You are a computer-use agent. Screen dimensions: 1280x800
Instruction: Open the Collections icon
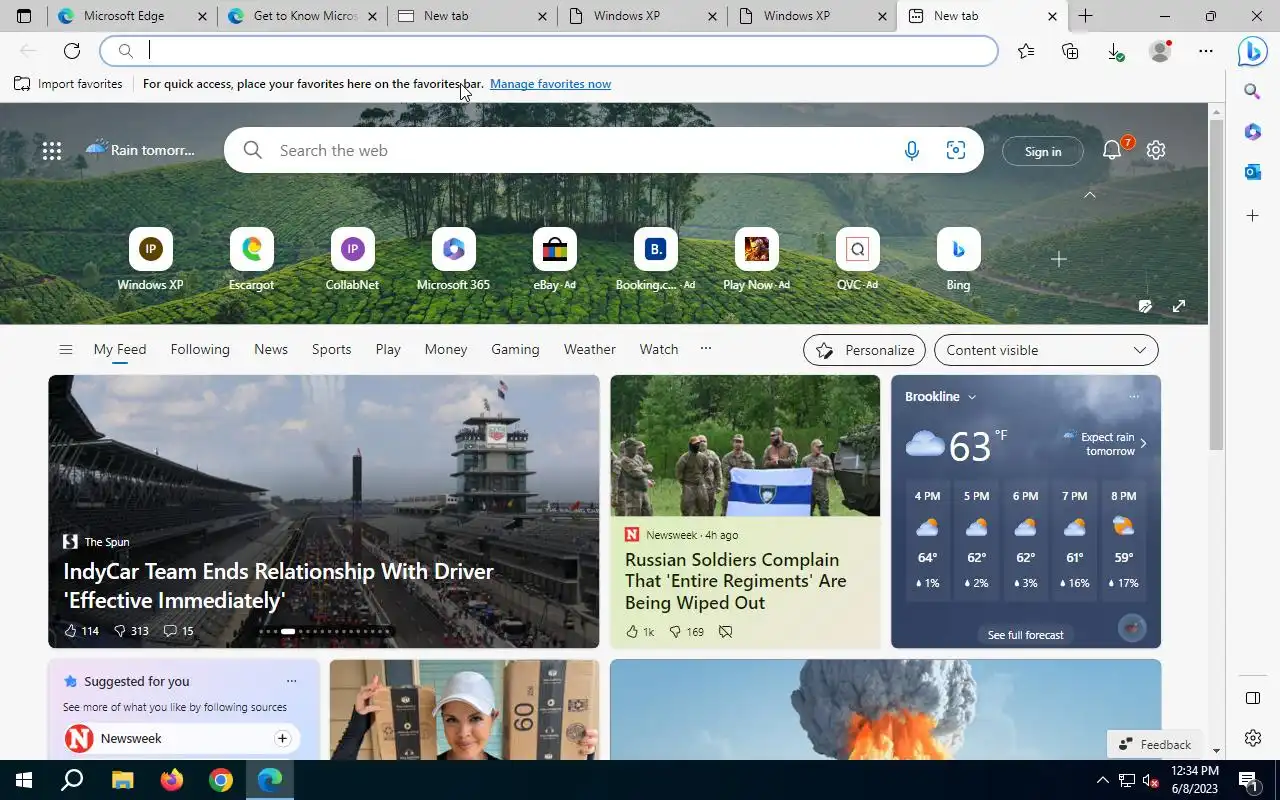(x=1070, y=51)
